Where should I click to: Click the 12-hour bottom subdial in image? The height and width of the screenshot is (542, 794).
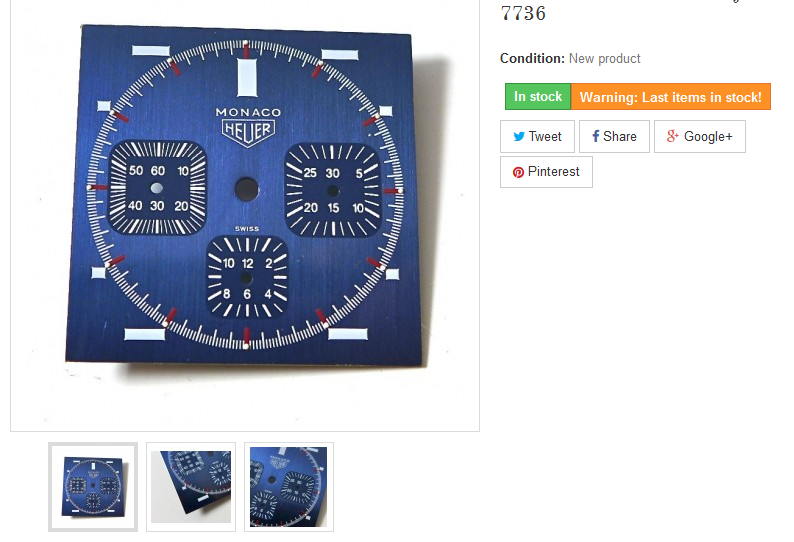coord(247,278)
